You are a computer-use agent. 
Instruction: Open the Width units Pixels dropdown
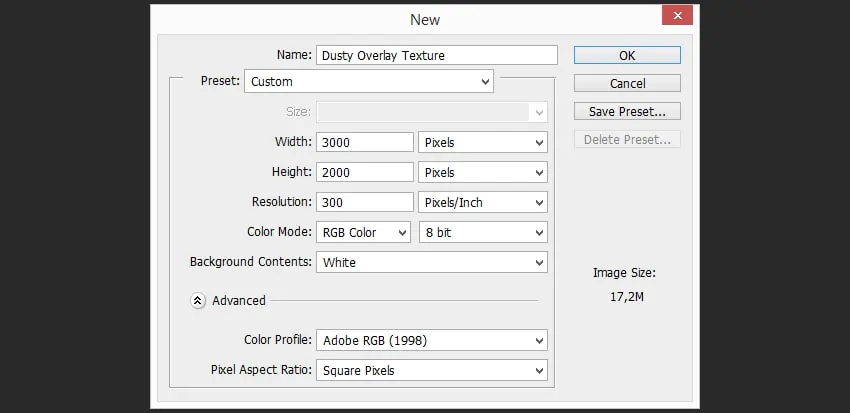coord(483,143)
